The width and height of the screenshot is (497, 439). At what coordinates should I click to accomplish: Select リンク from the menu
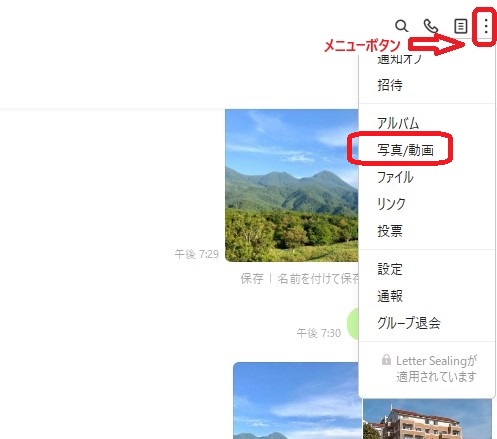click(391, 204)
